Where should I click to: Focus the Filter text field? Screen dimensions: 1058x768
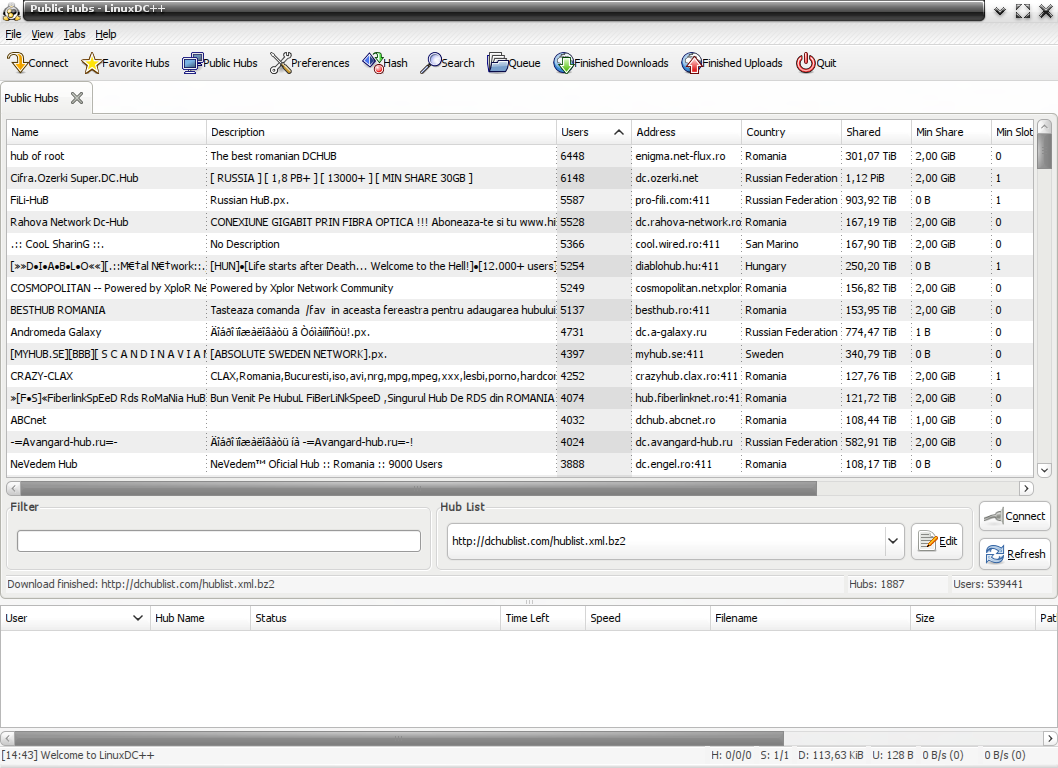219,541
